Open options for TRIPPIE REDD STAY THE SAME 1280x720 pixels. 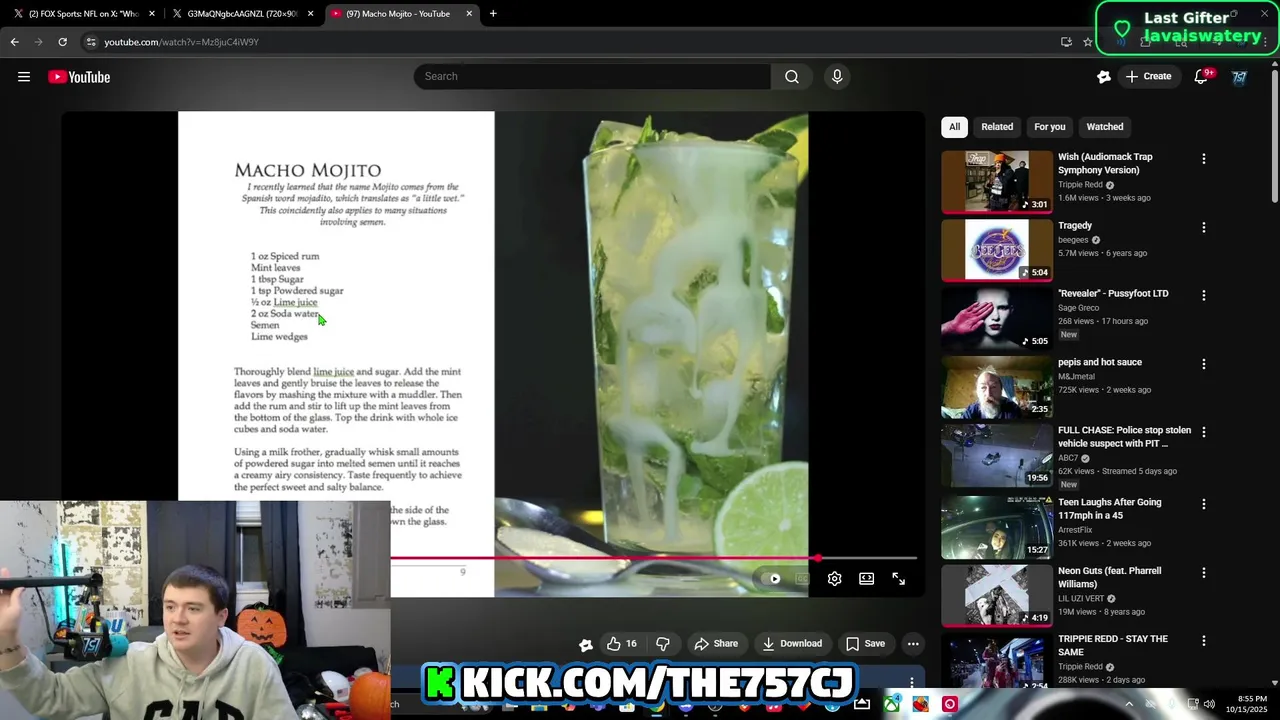click(x=1204, y=640)
